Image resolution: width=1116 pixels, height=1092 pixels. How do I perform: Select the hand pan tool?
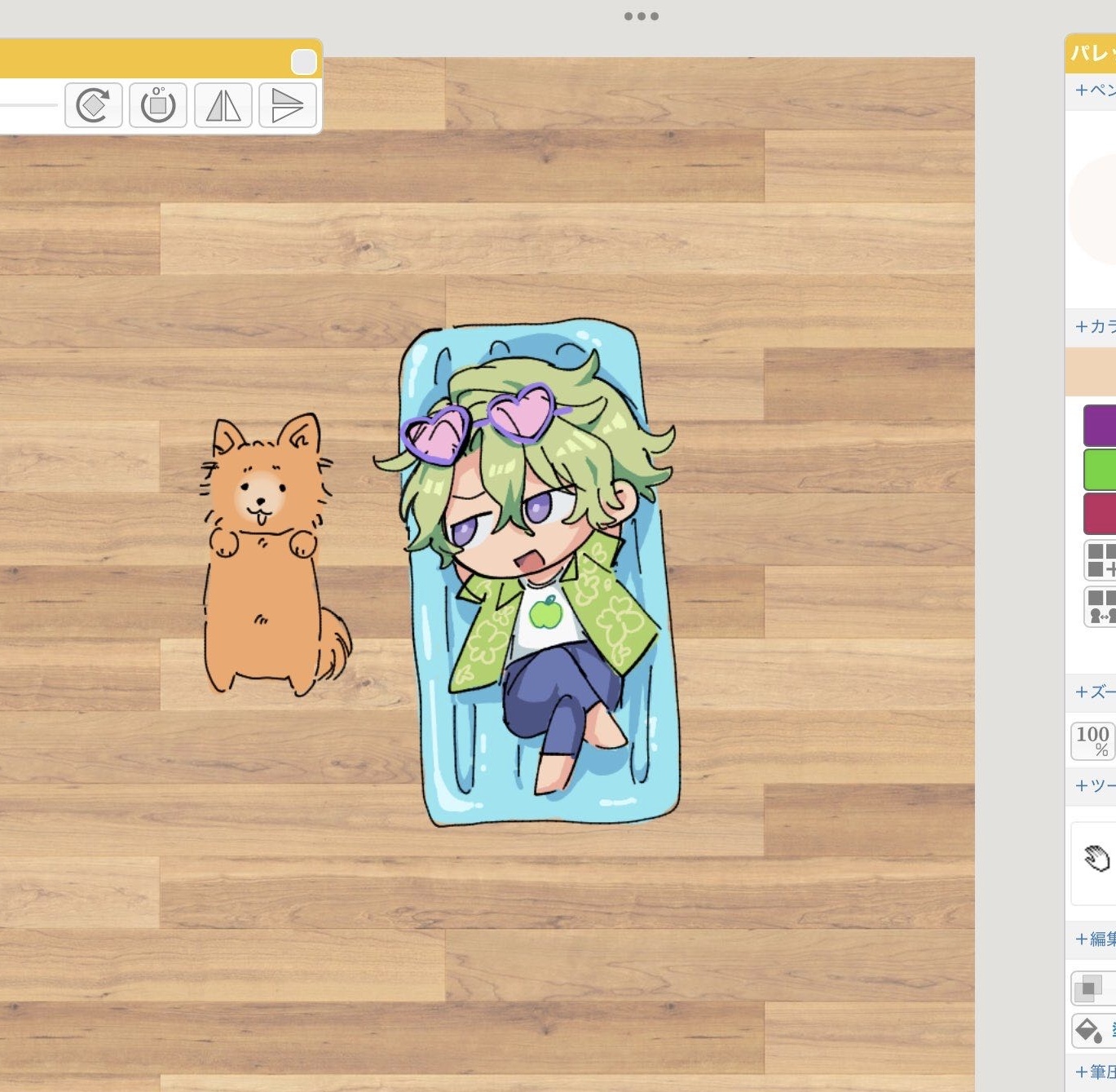[x=1096, y=859]
